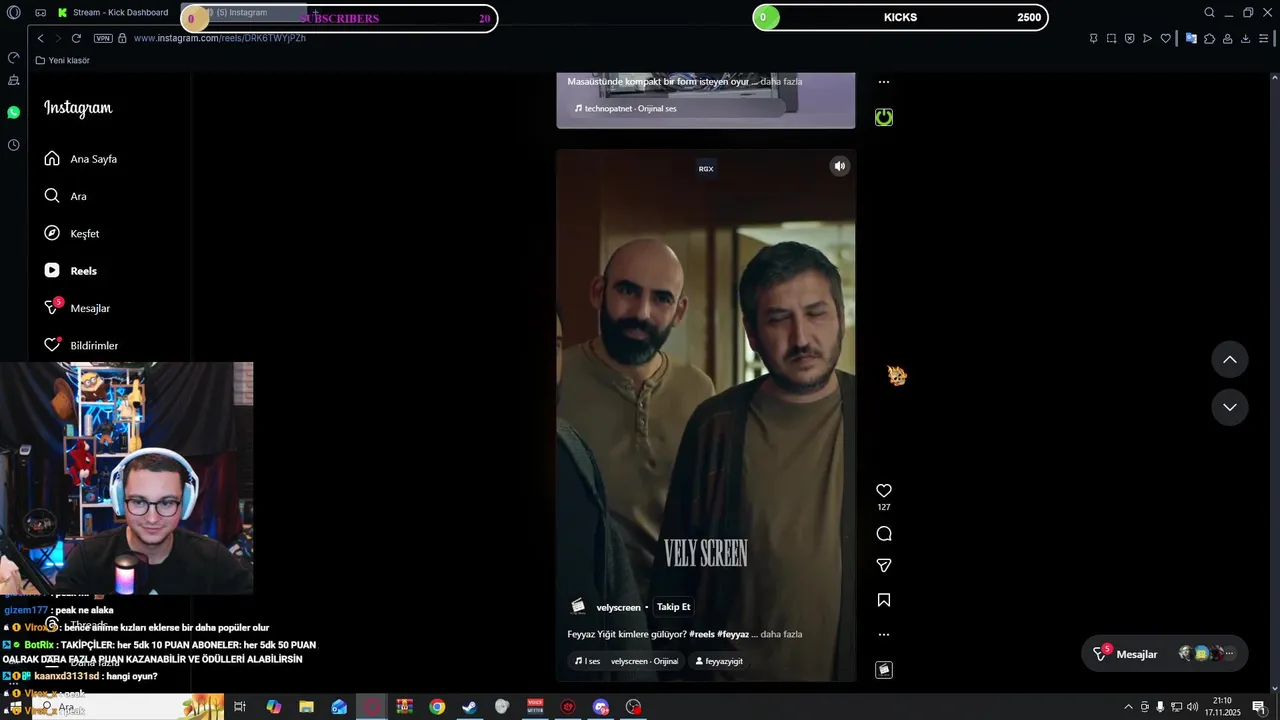Screen dimensions: 1280x720
Task: Open the translate icon in browser toolbar
Action: click(1191, 38)
